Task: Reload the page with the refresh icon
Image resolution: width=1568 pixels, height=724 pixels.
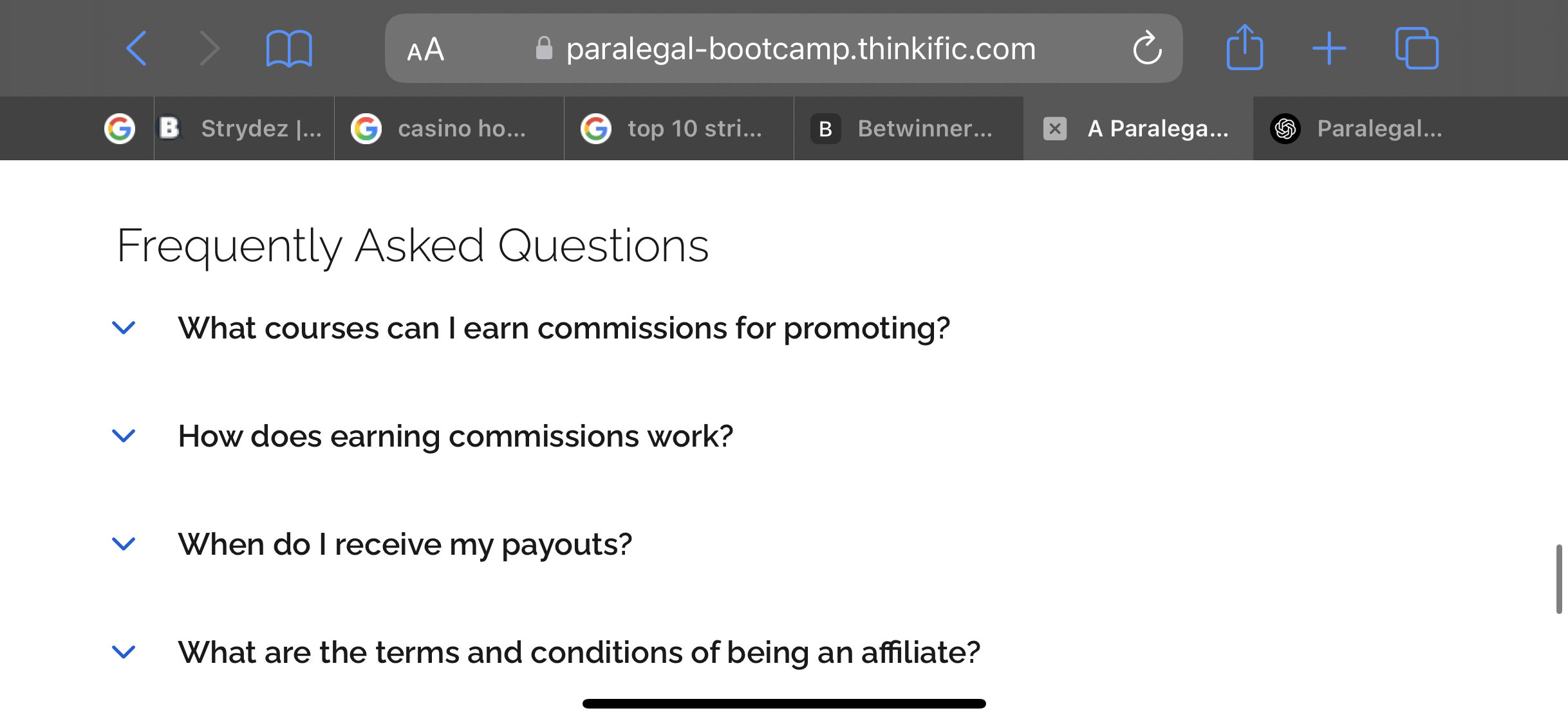Action: [x=1147, y=48]
